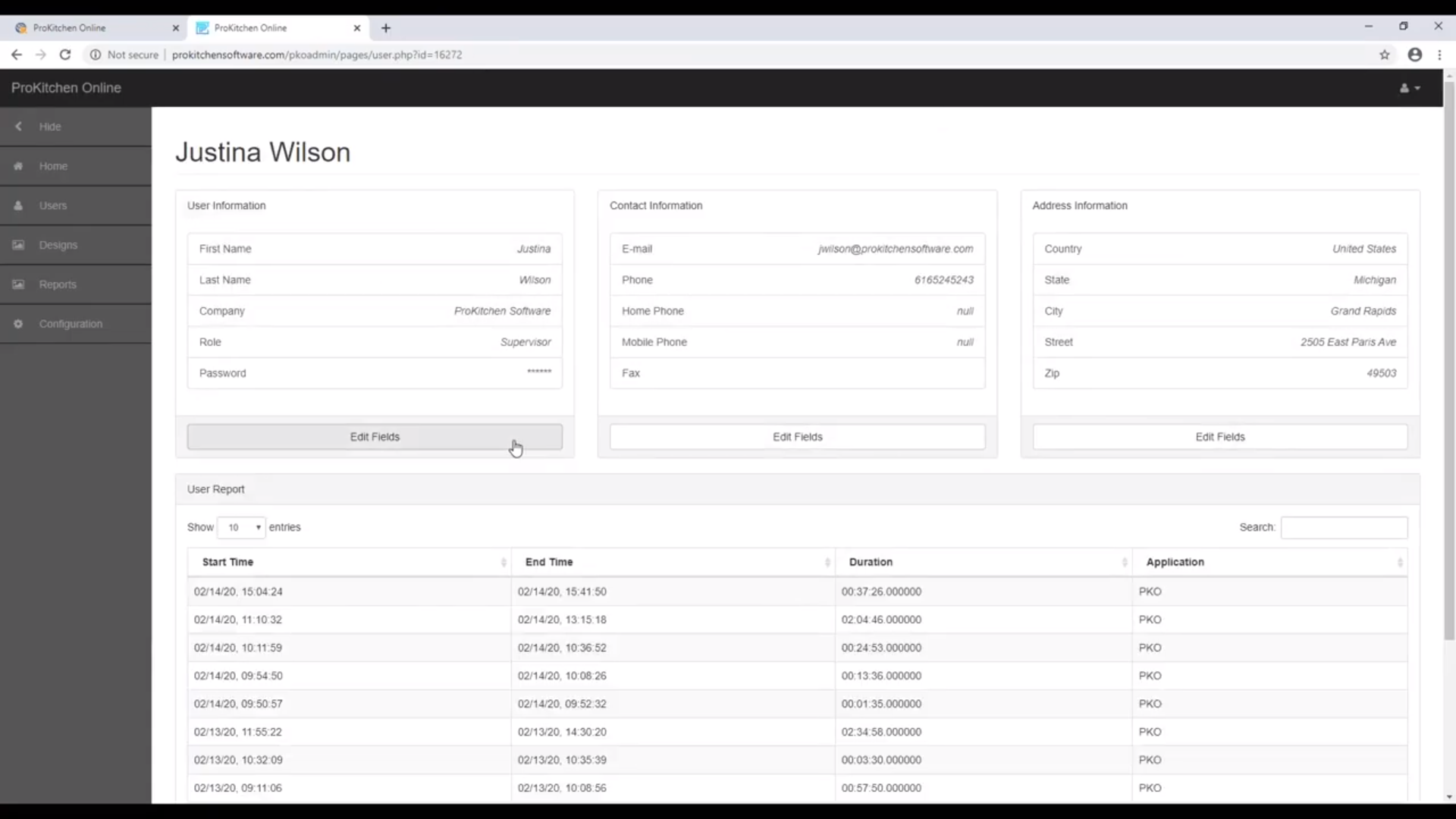Open the Show entries dropdown
The width and height of the screenshot is (1456, 819).
tap(241, 527)
